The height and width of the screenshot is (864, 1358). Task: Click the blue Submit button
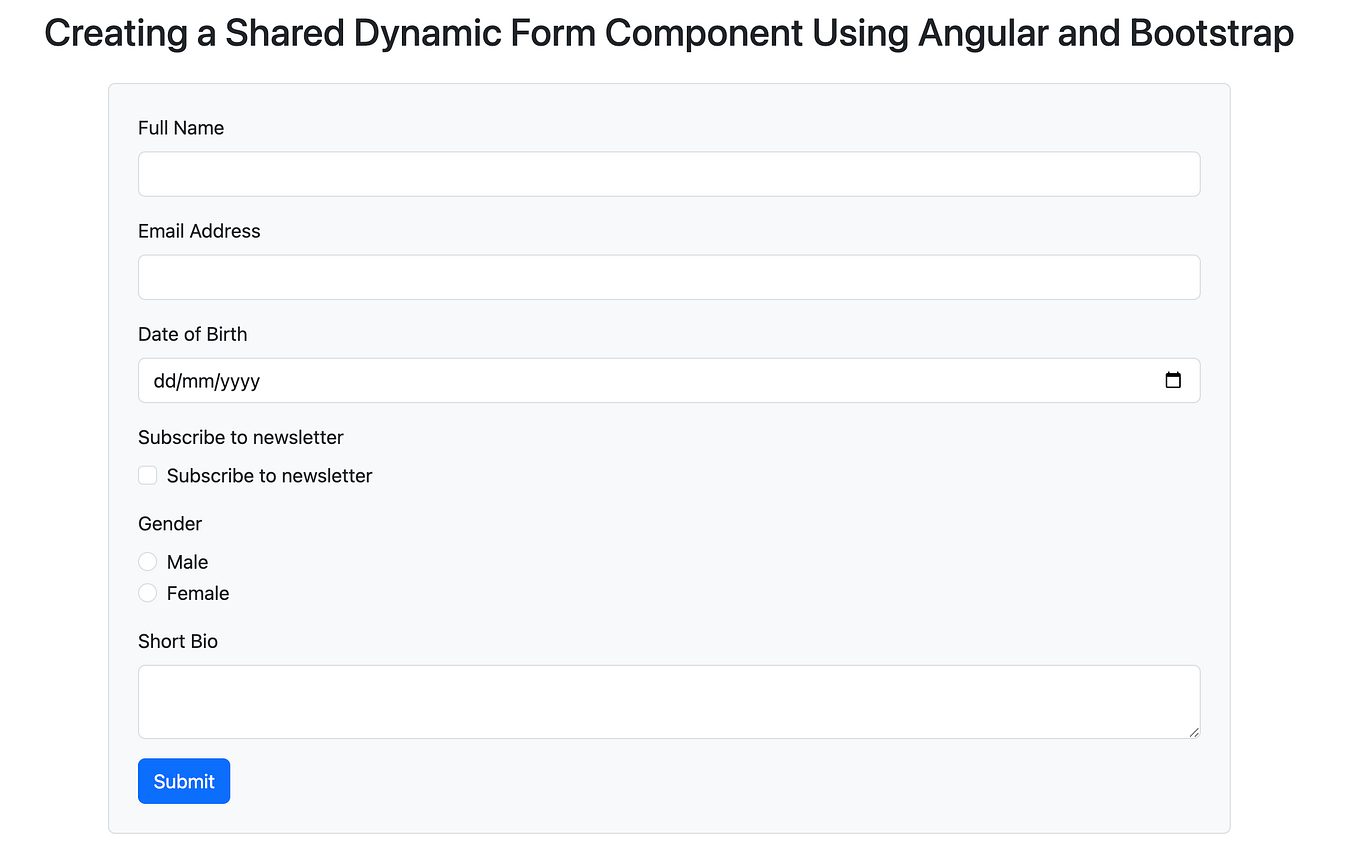(184, 781)
